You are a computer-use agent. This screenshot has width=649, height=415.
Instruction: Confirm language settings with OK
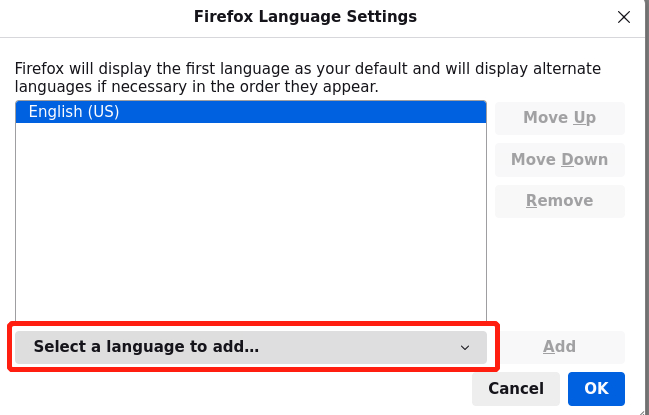point(596,389)
